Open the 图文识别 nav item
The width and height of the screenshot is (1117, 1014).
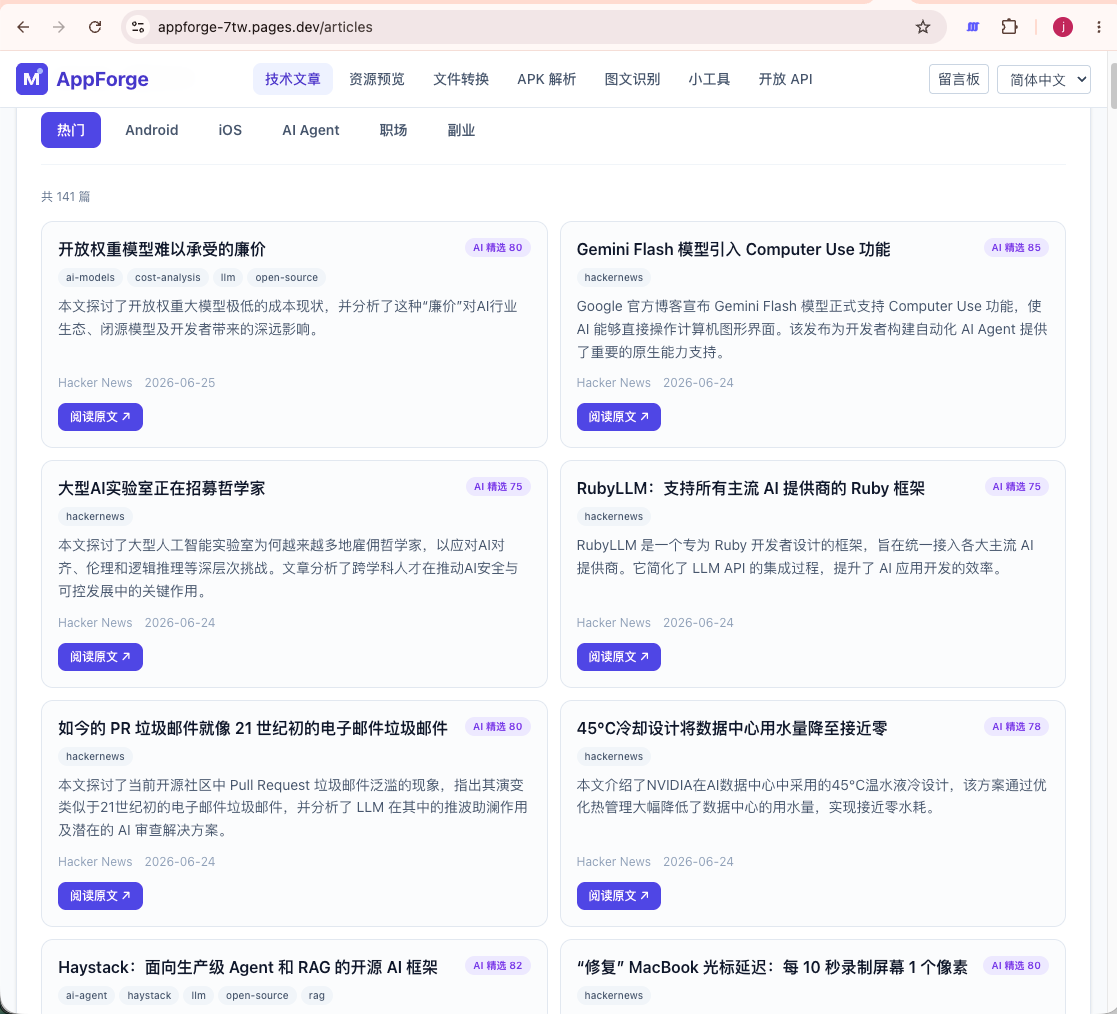click(632, 79)
